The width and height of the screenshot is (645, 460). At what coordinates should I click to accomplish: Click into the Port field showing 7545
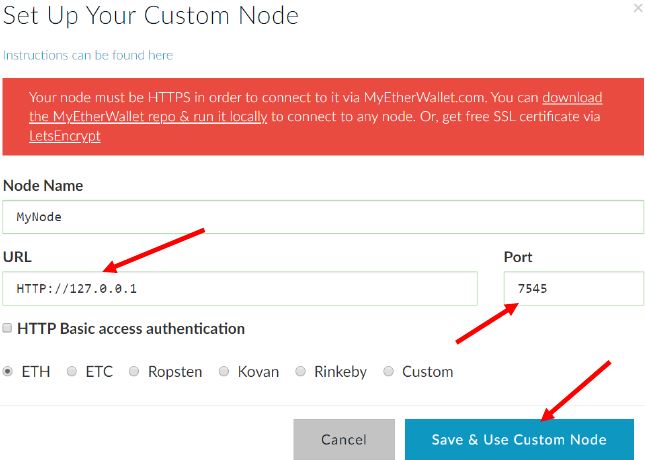pyautogui.click(x=573, y=288)
